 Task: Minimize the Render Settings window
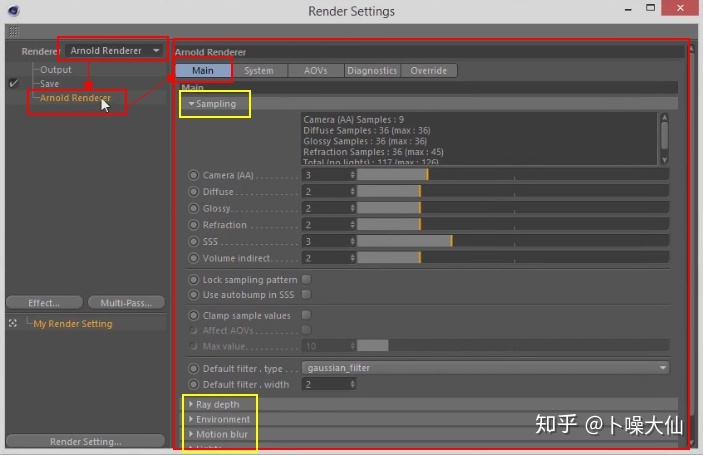point(628,9)
